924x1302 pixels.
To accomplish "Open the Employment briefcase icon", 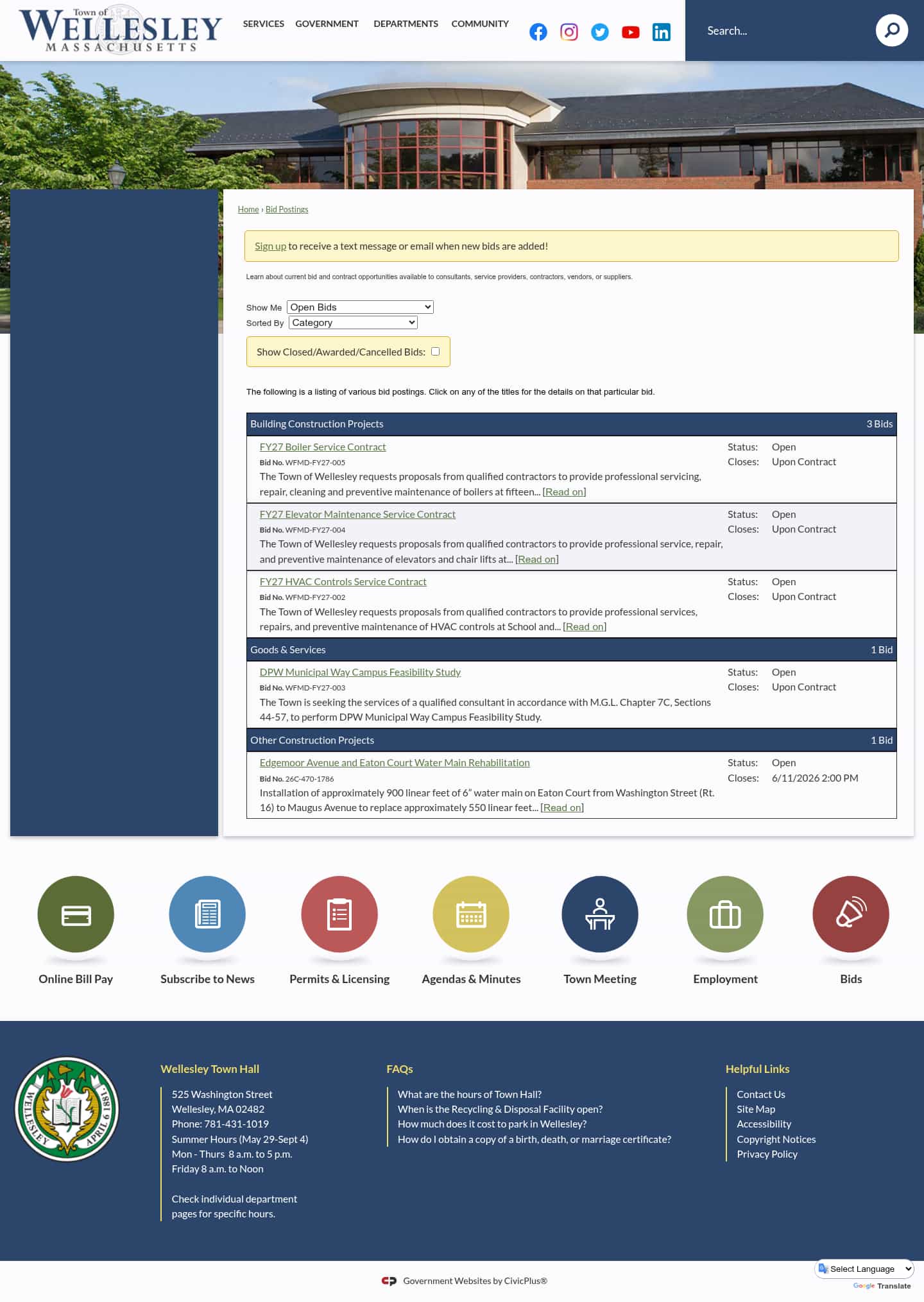I will [x=725, y=914].
